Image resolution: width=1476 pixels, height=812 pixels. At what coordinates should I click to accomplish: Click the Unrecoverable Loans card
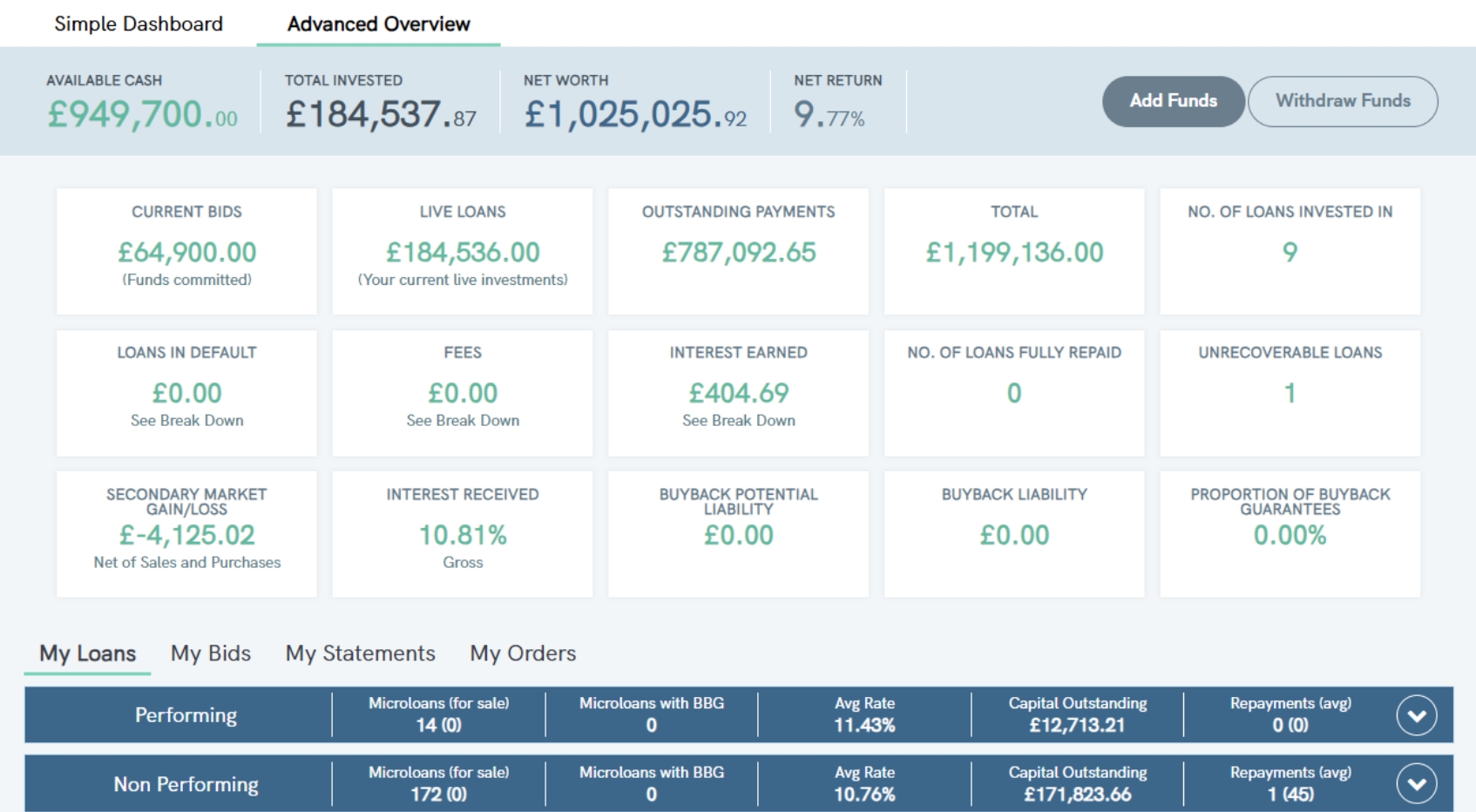pyautogui.click(x=1290, y=393)
